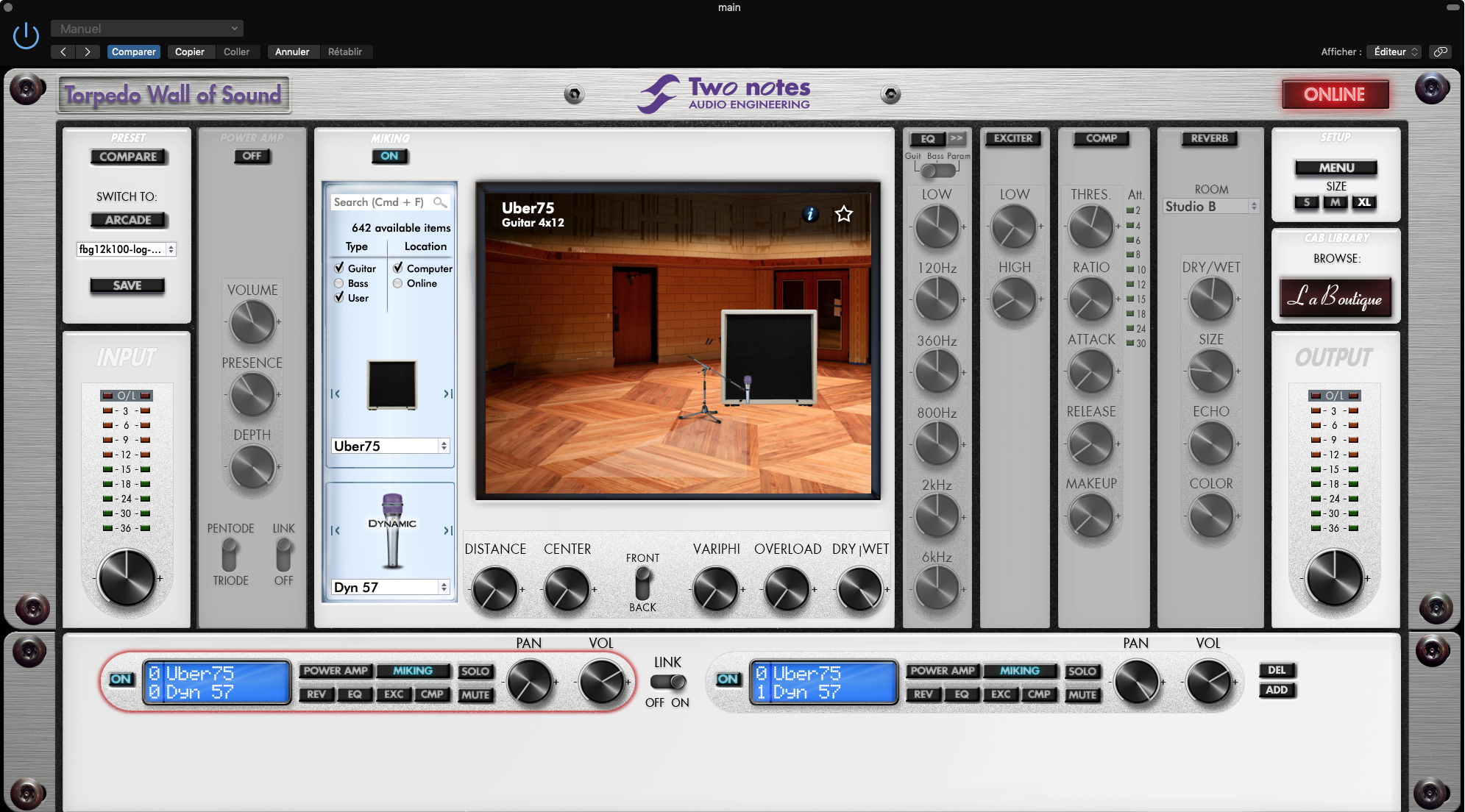Screen dimensions: 1465x812
Task: Switch to ARCADE mode
Action: [x=128, y=220]
